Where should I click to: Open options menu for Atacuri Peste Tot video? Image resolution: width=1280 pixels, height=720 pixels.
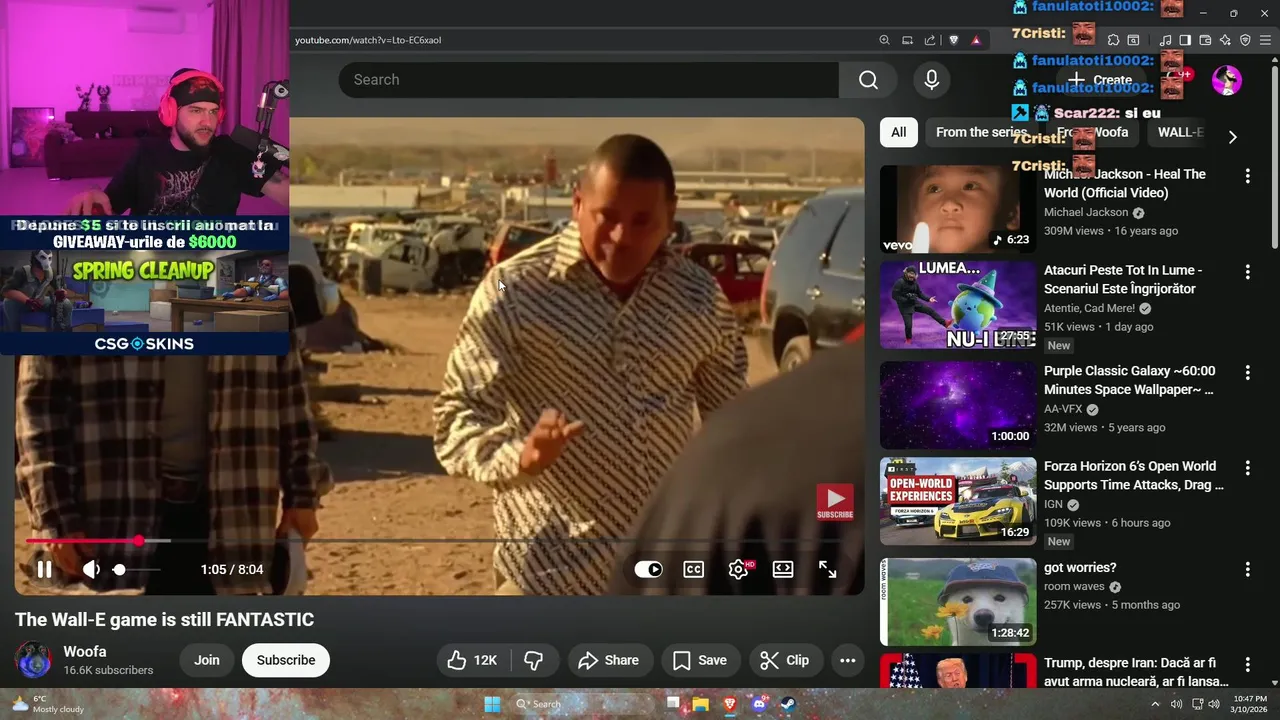click(1247, 272)
